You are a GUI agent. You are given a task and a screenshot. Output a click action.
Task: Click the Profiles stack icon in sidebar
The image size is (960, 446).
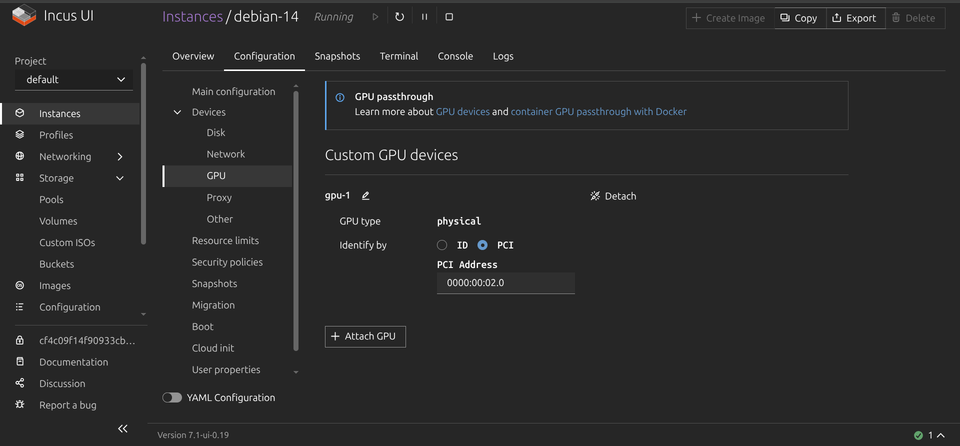[x=20, y=135]
